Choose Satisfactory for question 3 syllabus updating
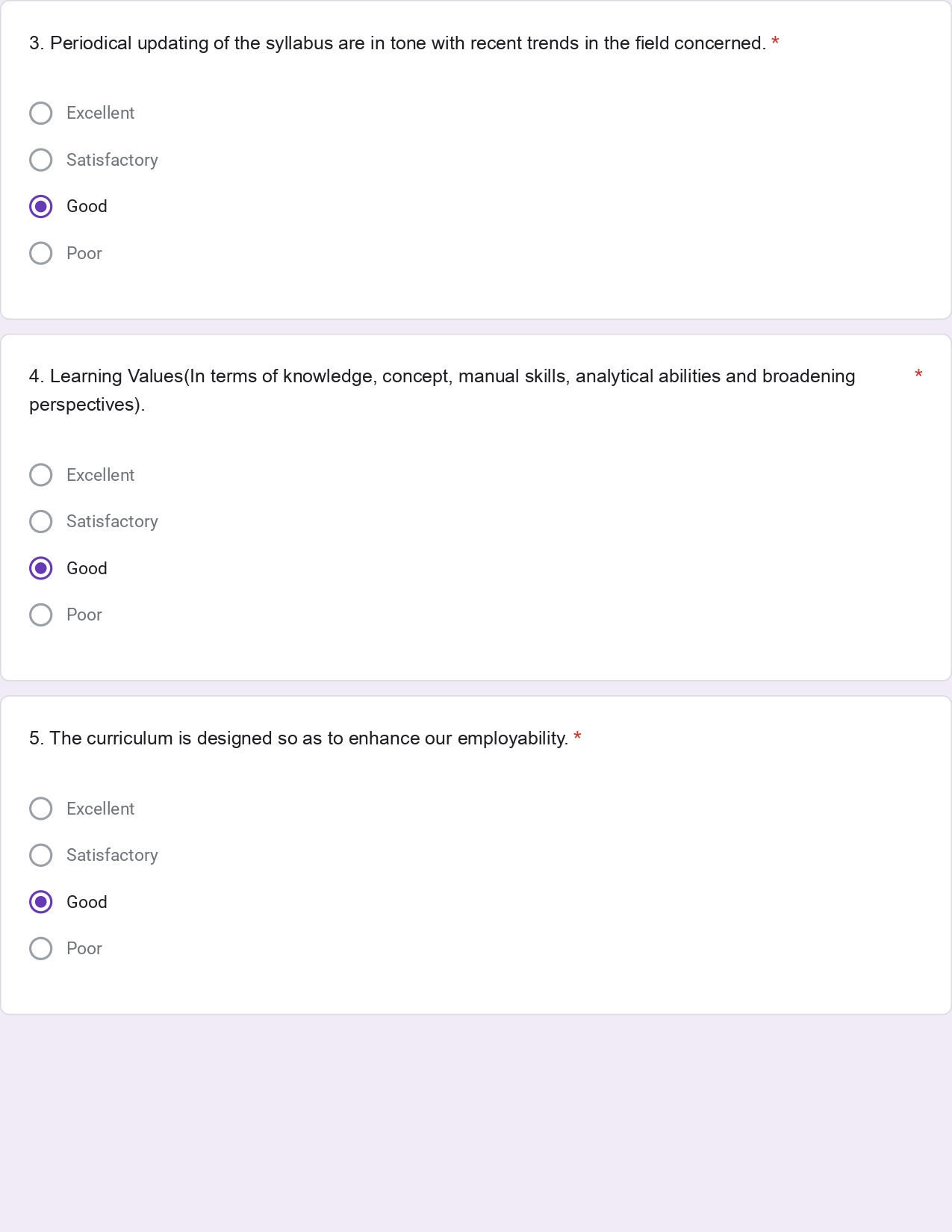This screenshot has height=1232, width=952. click(x=41, y=160)
